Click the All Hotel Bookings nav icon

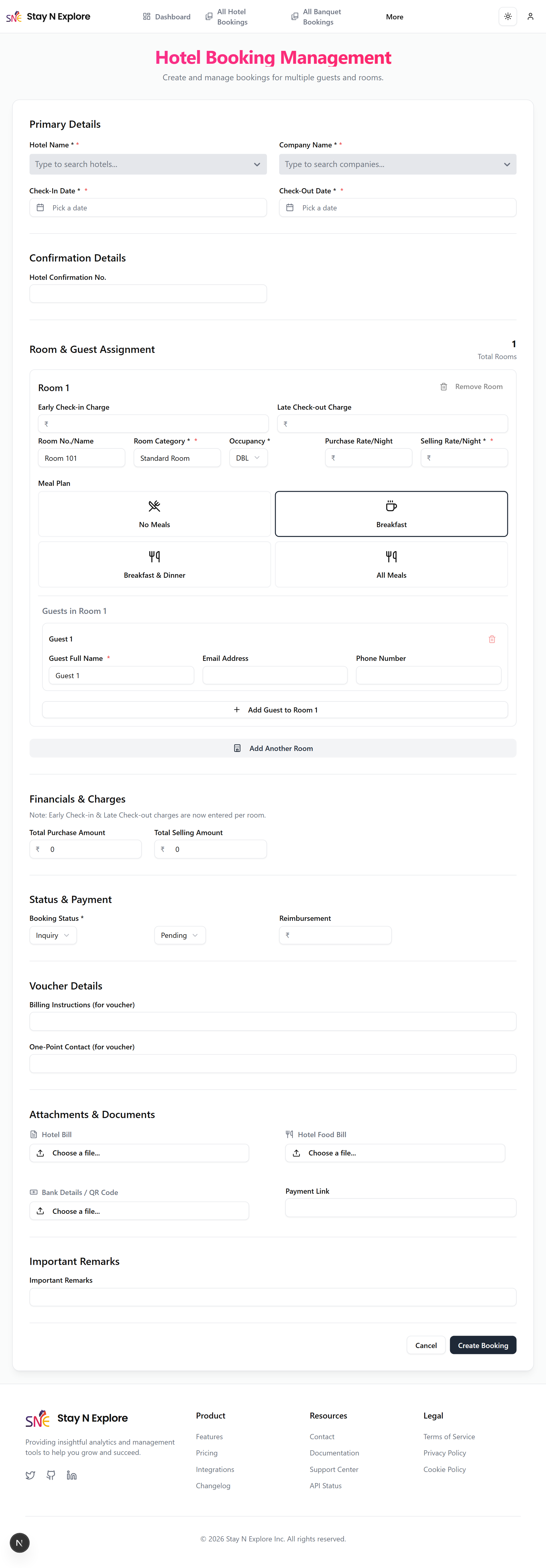tap(209, 17)
